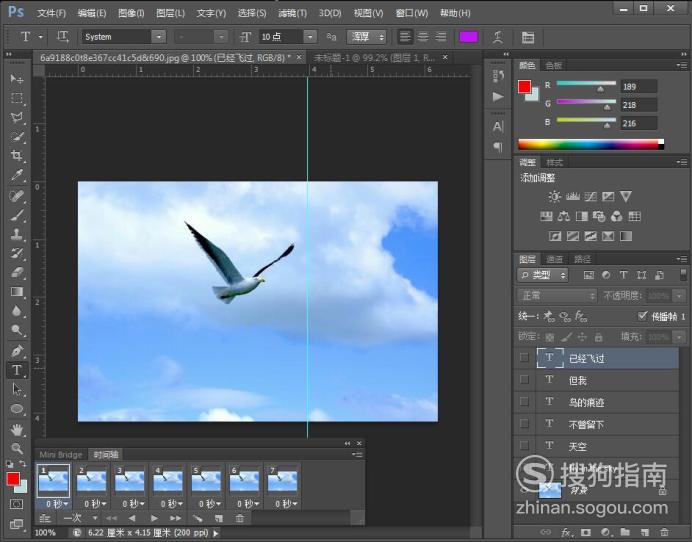The width and height of the screenshot is (692, 542).
Task: Add a Levels adjustment
Action: click(x=572, y=196)
